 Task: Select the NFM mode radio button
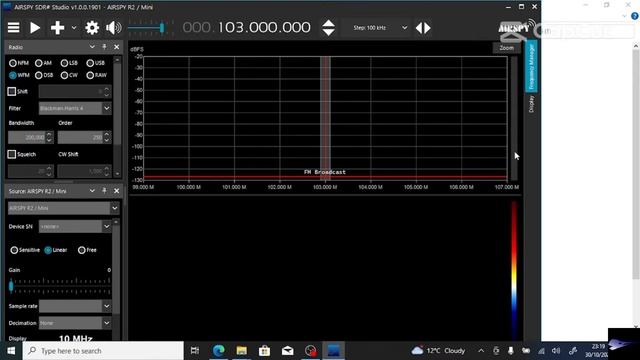(13, 63)
